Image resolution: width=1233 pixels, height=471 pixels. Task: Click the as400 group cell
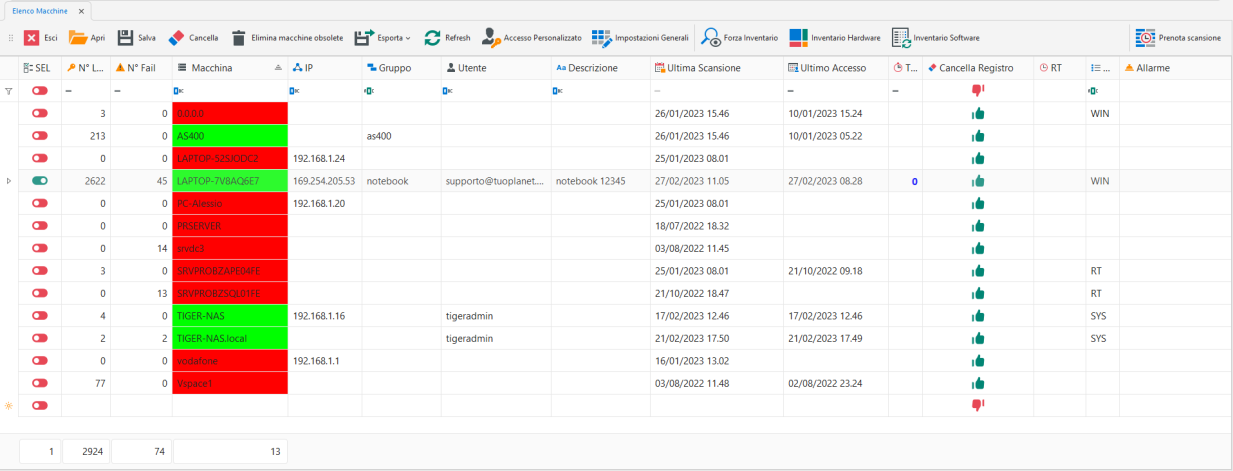tap(401, 136)
